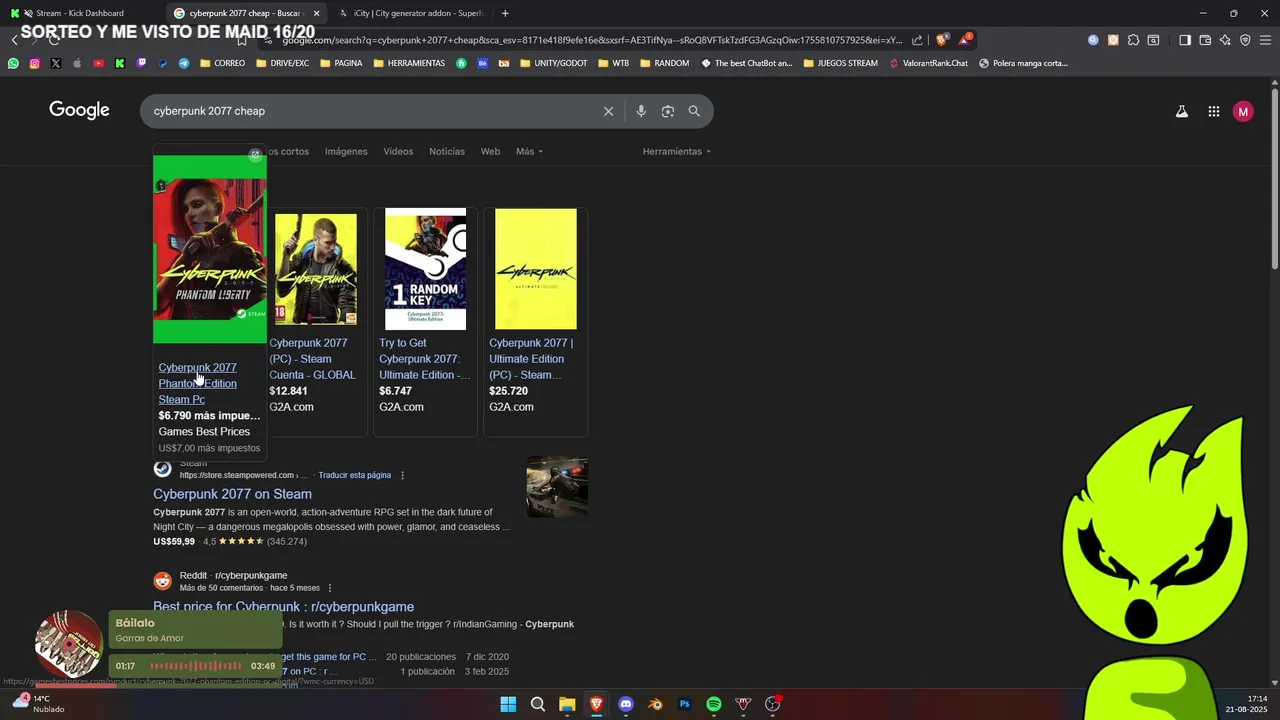
Task: Open Spotify from the taskbar
Action: tap(714, 704)
